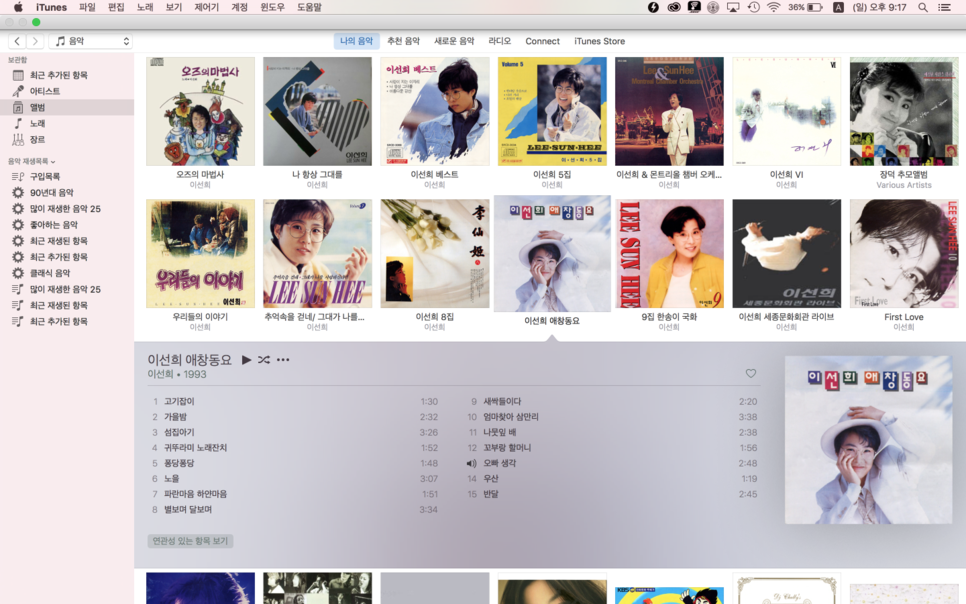
Task: Click the now-playing speaker icon beside 오빠 생각
Action: 471,463
